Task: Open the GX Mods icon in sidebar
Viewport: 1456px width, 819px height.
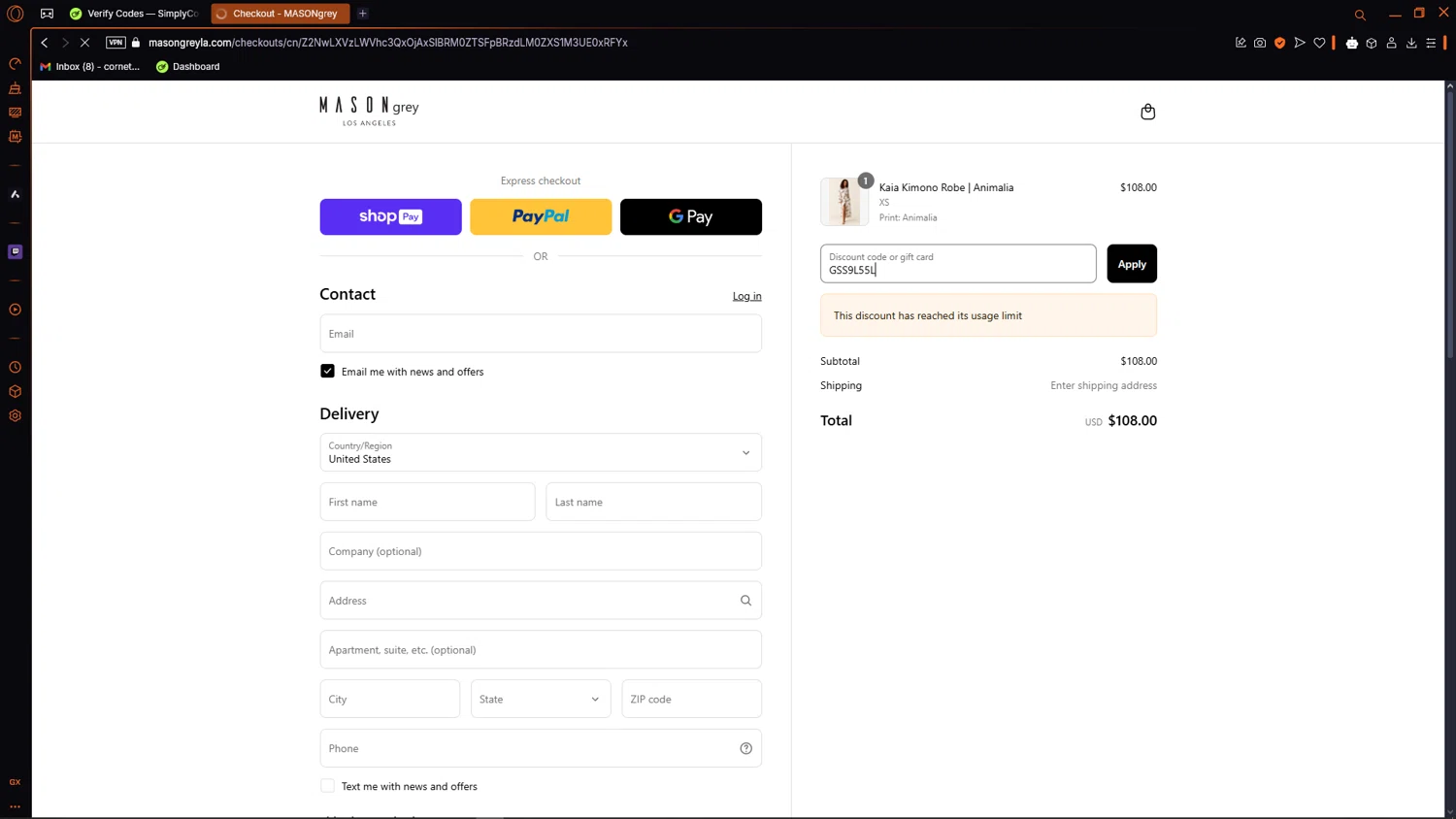Action: click(x=15, y=137)
